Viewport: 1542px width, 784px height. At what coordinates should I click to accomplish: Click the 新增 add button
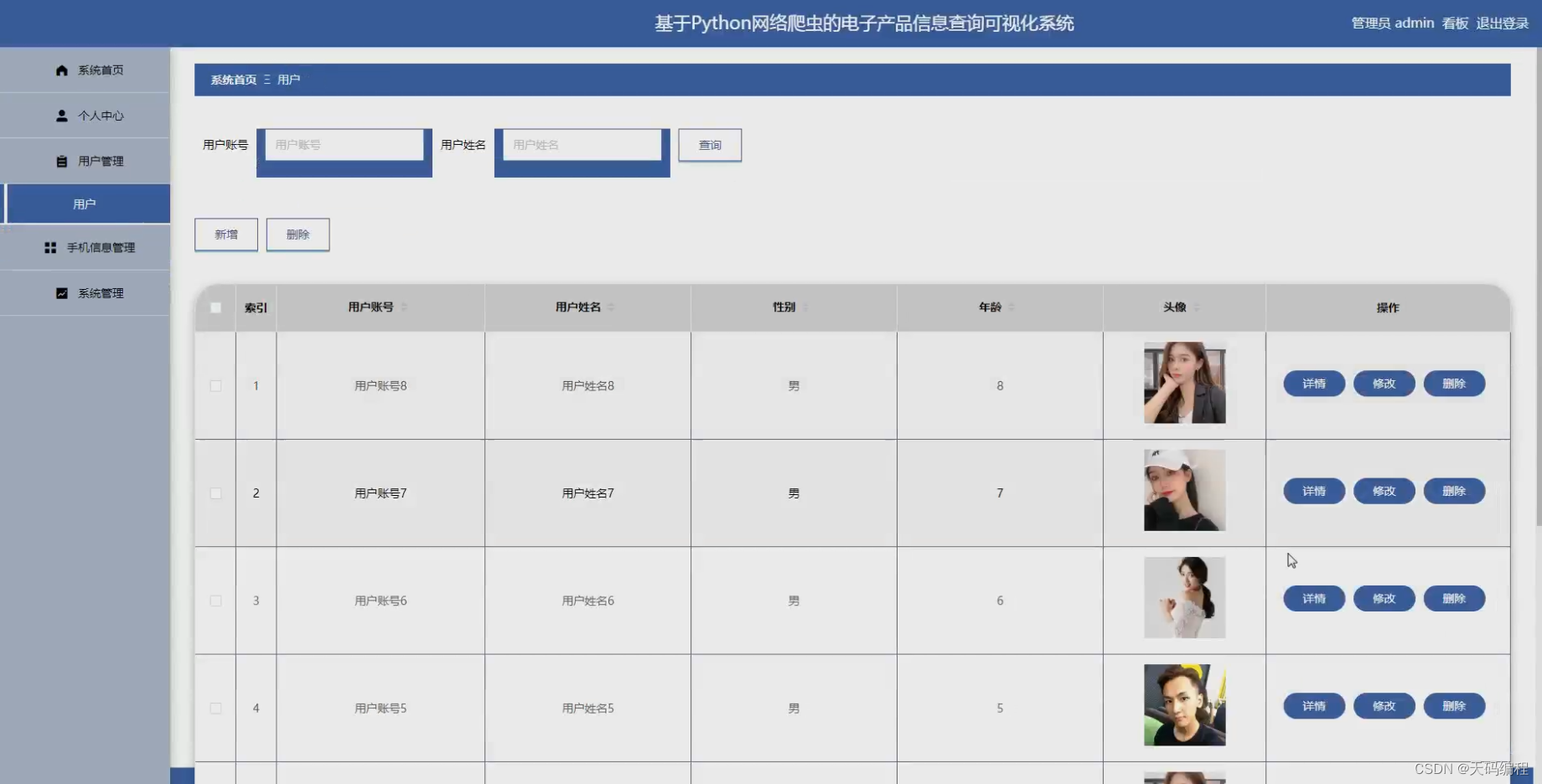[226, 235]
